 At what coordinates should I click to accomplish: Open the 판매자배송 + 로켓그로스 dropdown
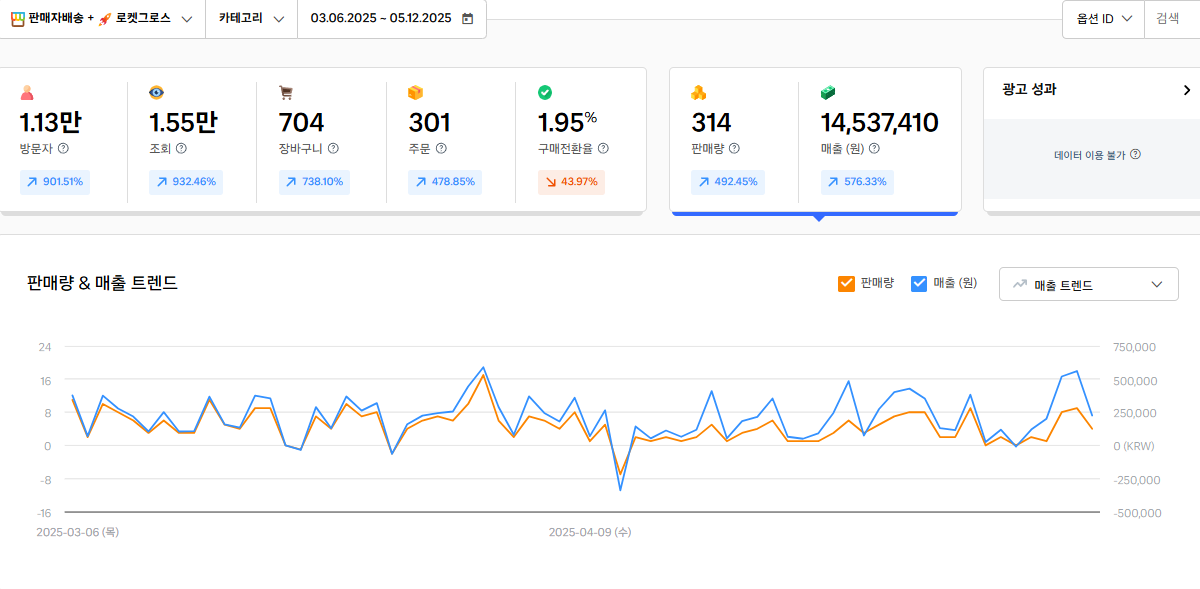[x=101, y=19]
